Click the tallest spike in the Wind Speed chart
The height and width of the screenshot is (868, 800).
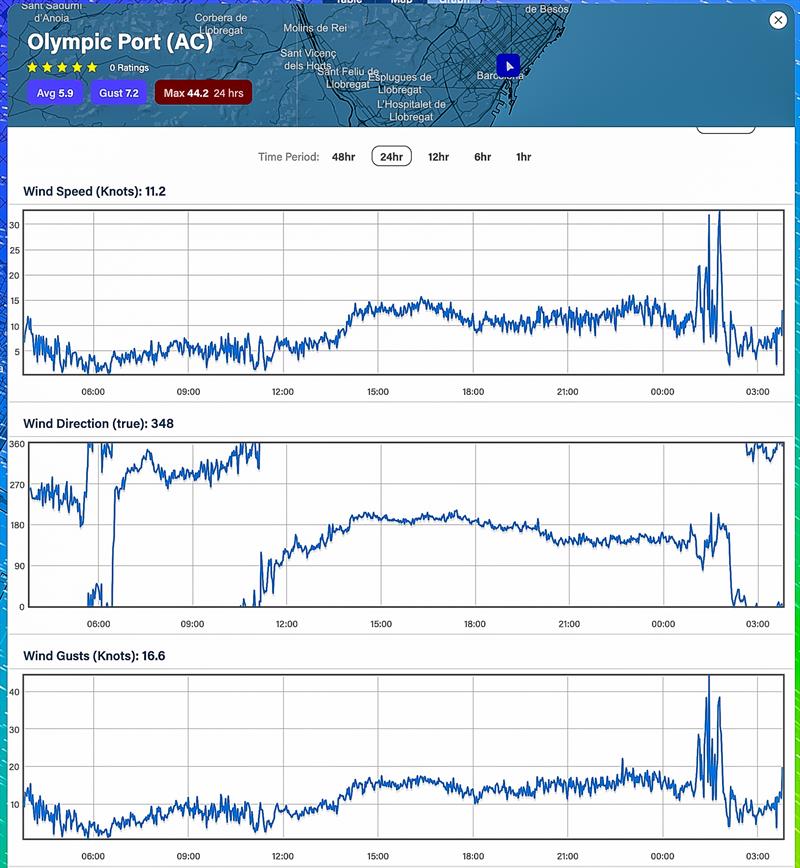coord(719,213)
